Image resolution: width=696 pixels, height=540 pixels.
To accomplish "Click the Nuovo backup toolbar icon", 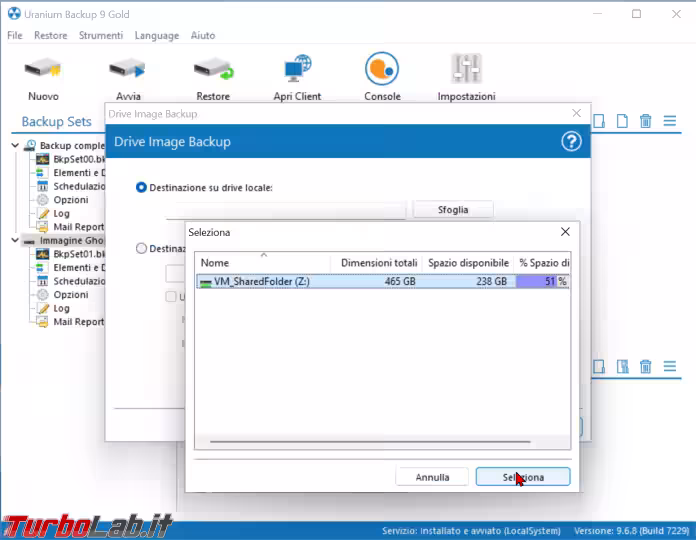I will (x=43, y=70).
